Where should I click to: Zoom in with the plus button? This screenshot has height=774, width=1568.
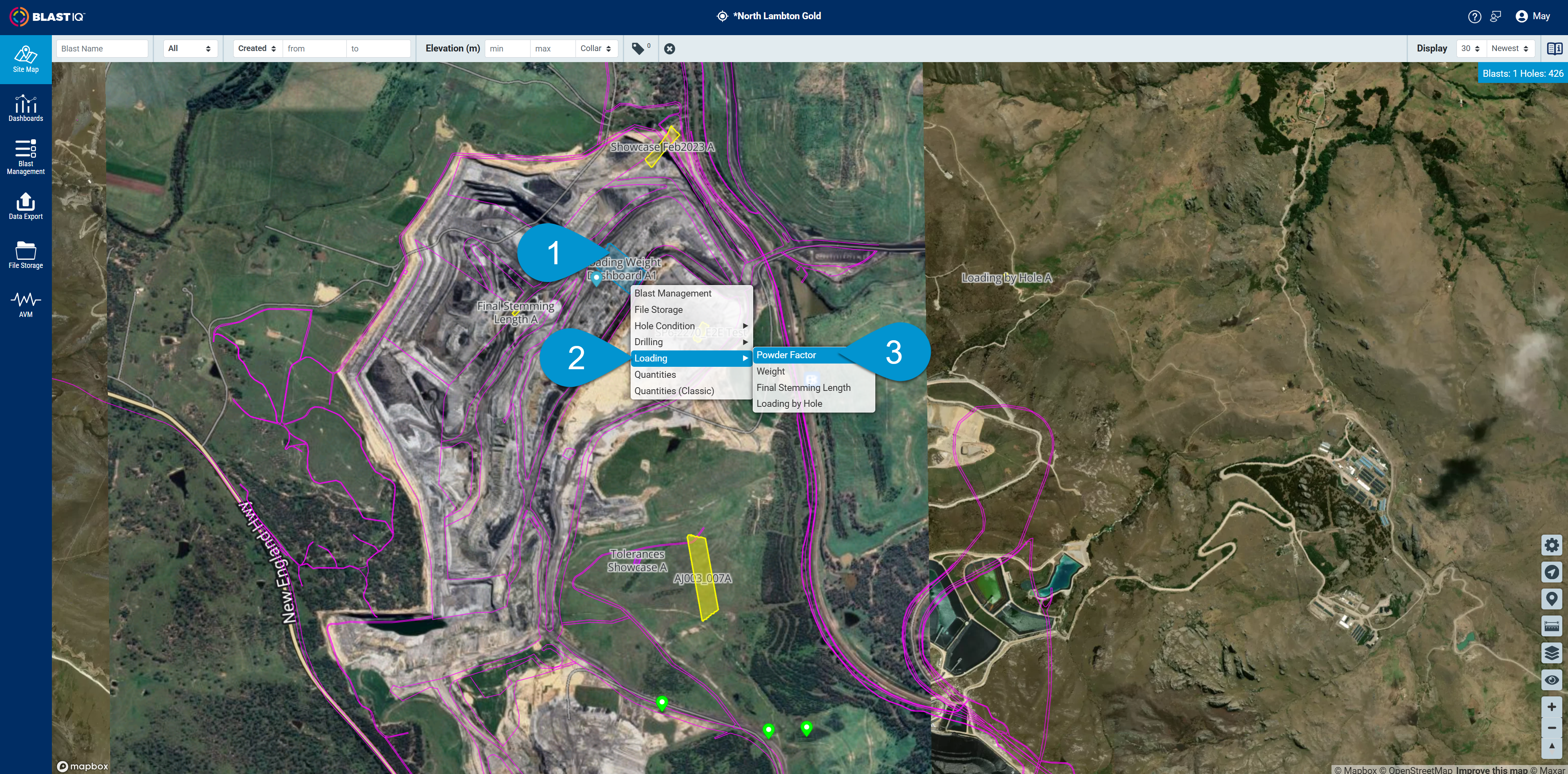[x=1552, y=707]
